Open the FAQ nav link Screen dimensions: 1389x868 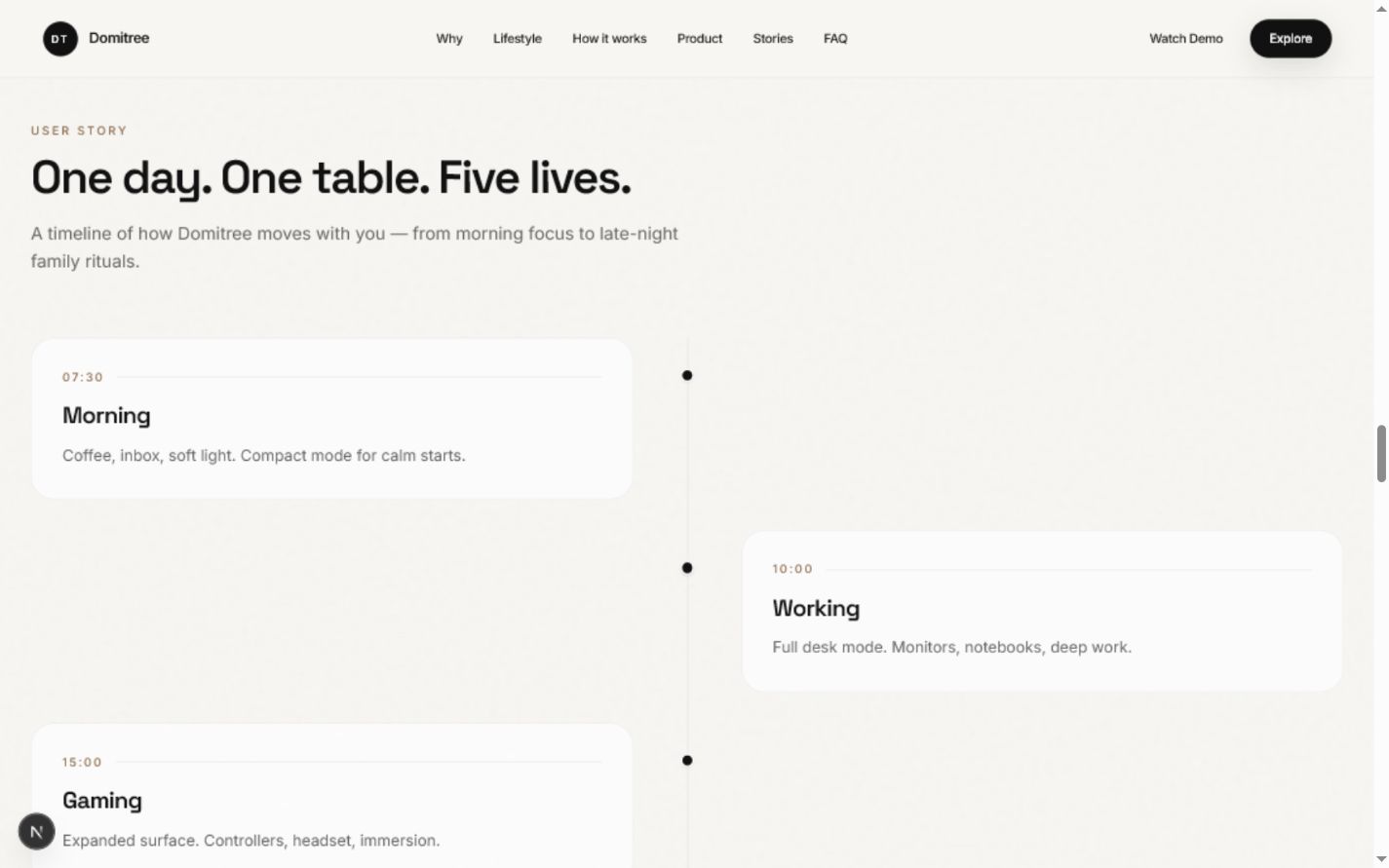835,39
